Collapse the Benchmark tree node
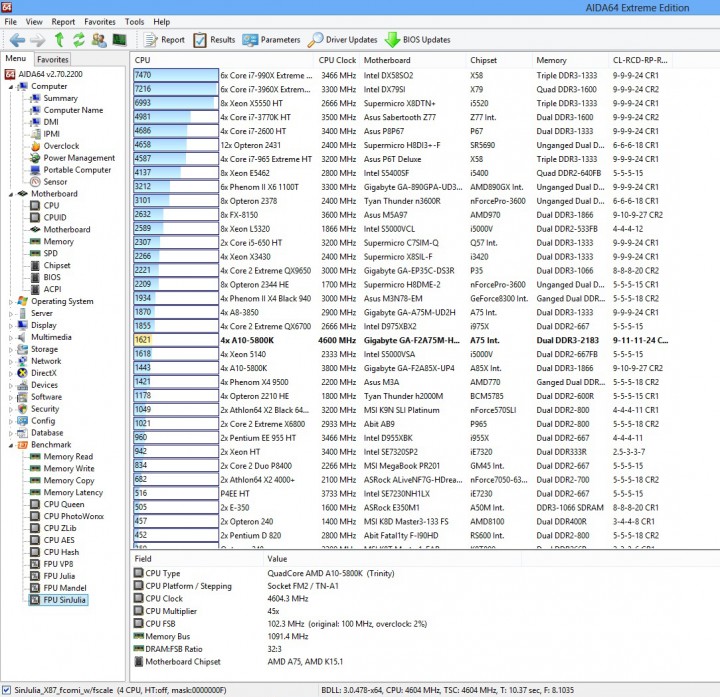720x697 pixels. coord(11,445)
